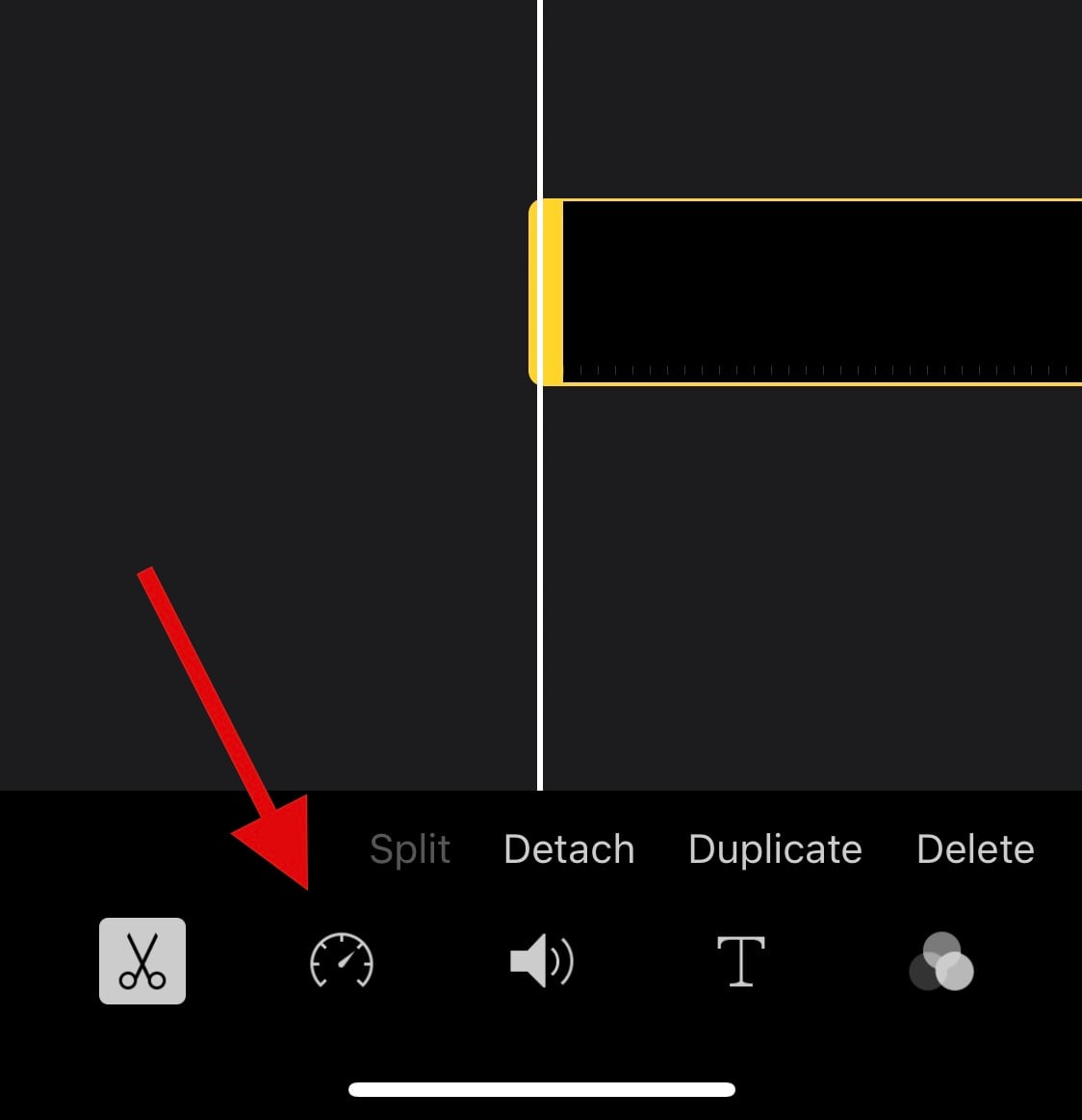Tap the playhead line below the clip
Image resolution: width=1082 pixels, height=1120 pixels.
(x=540, y=587)
